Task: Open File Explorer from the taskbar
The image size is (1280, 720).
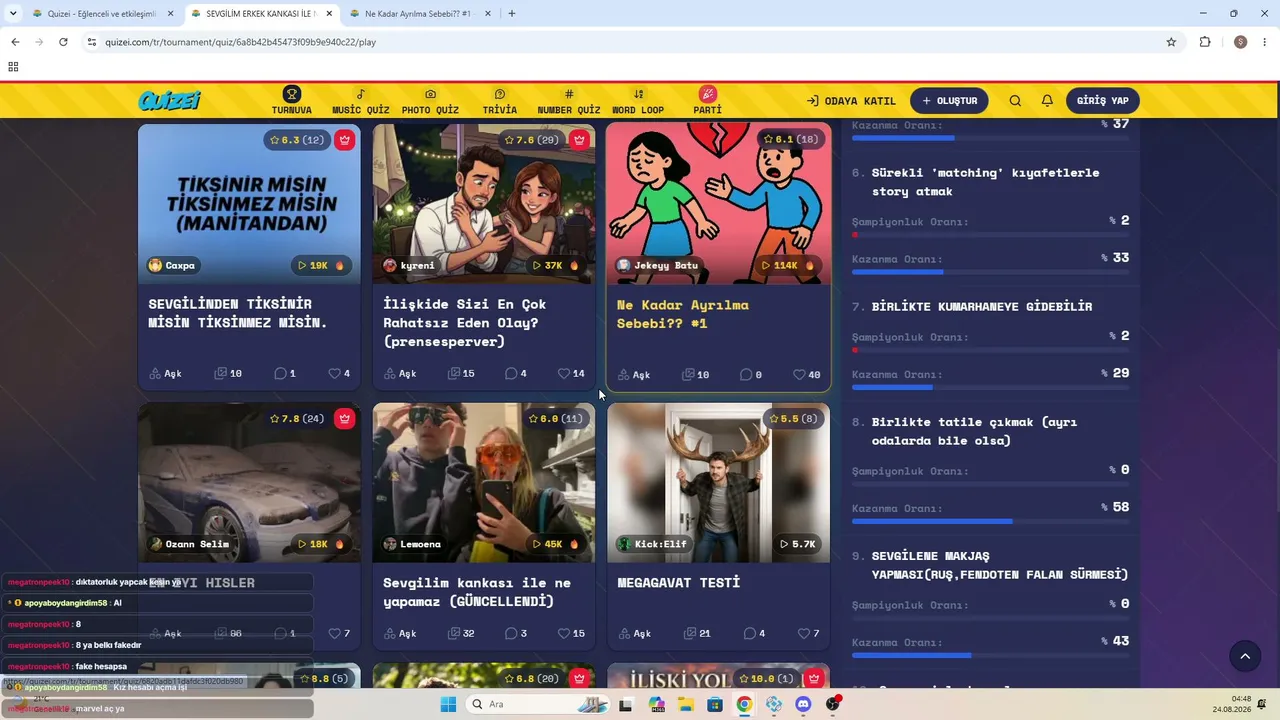Action: (686, 704)
